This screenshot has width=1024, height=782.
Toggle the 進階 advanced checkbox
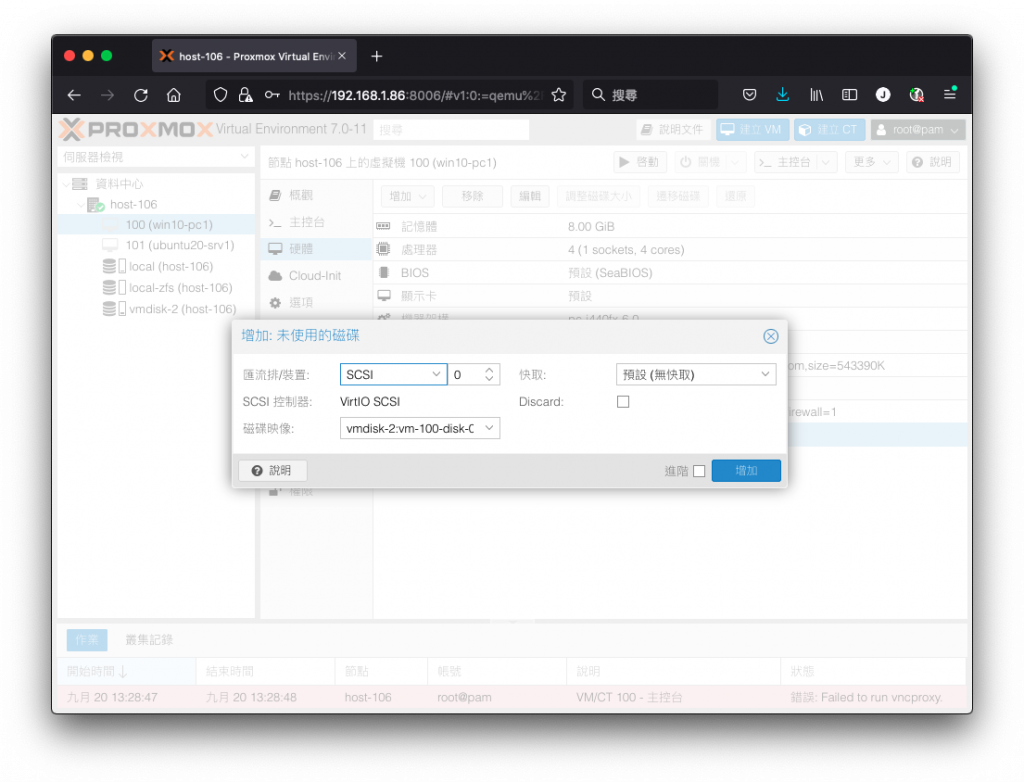(699, 471)
